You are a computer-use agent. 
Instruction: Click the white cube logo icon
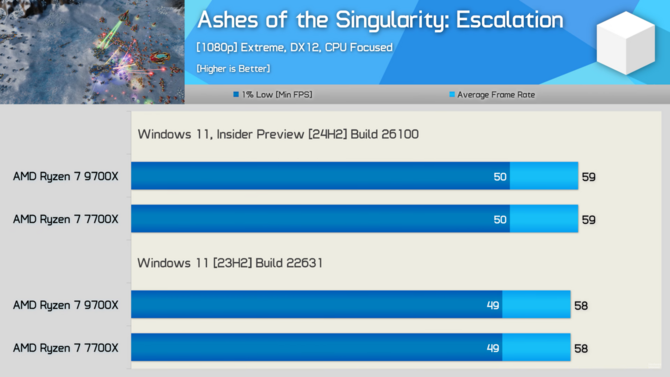[x=626, y=43]
